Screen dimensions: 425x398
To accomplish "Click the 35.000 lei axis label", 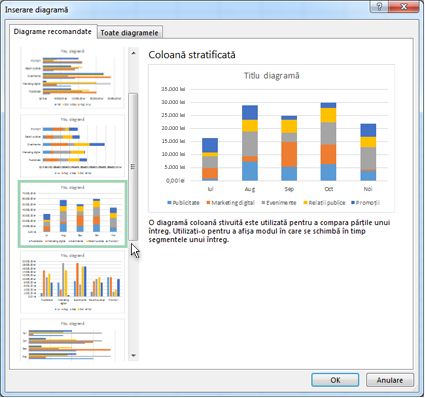I will [x=173, y=89].
